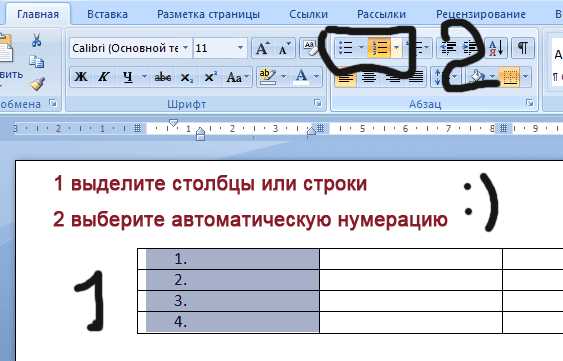Set align text right
Screen dimensions: 563x361
394,77
